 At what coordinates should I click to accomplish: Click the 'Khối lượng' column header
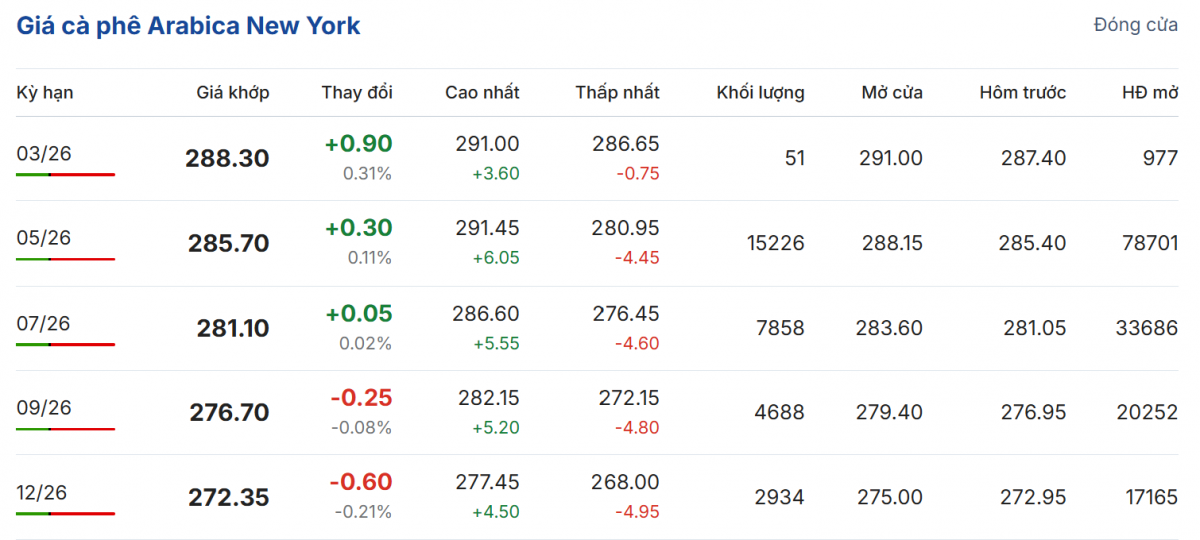(x=760, y=93)
